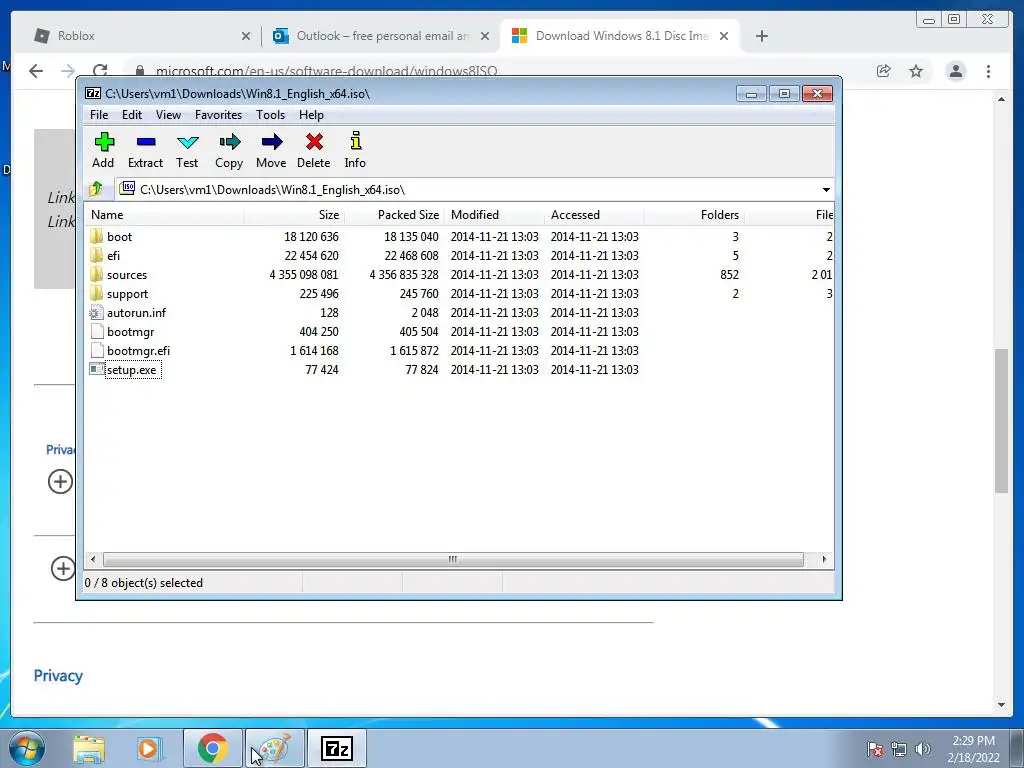The height and width of the screenshot is (768, 1024).
Task: Expand the 7-Zip address path dropdown
Action: point(826,189)
